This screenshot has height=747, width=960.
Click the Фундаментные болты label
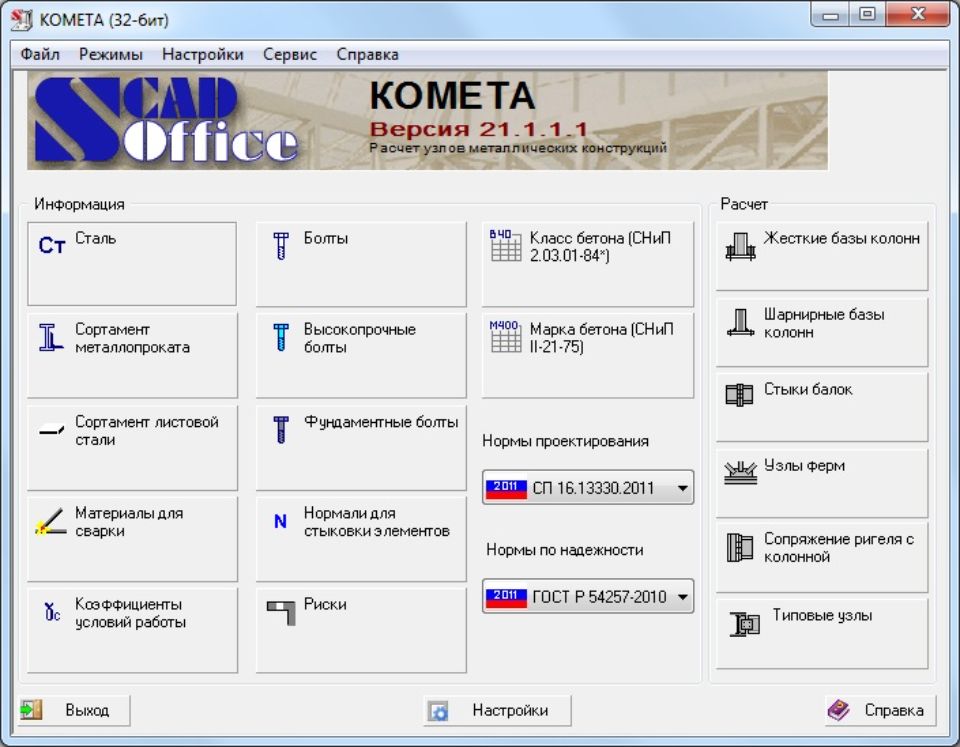381,422
